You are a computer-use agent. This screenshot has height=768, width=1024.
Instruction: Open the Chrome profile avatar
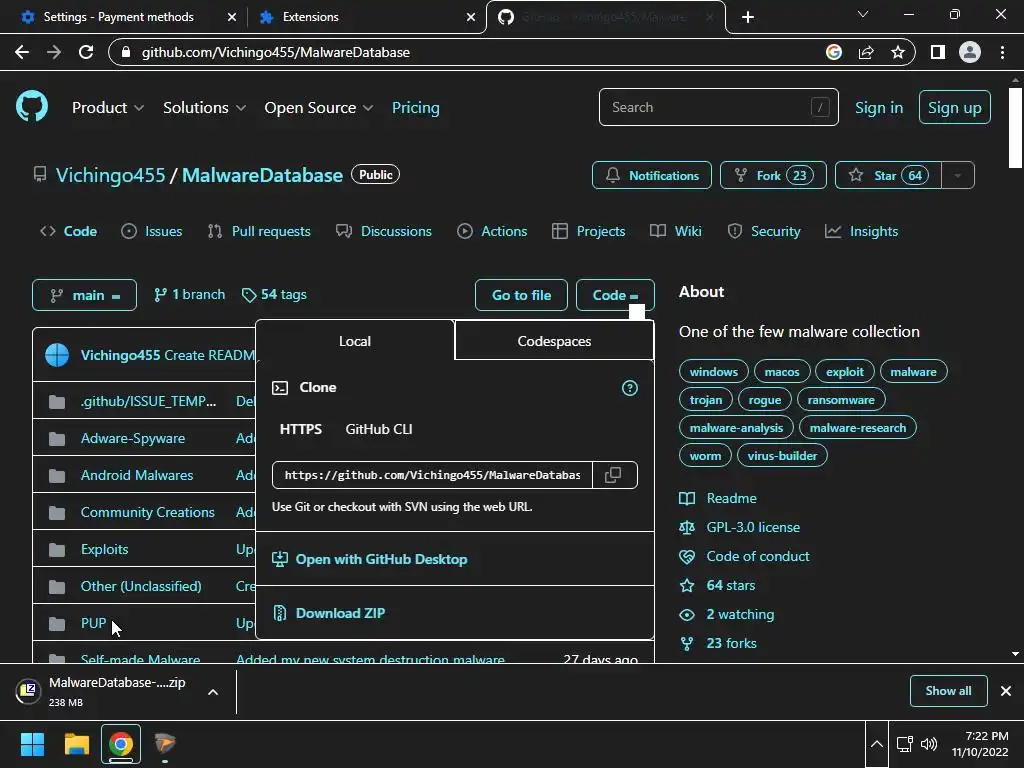point(970,52)
